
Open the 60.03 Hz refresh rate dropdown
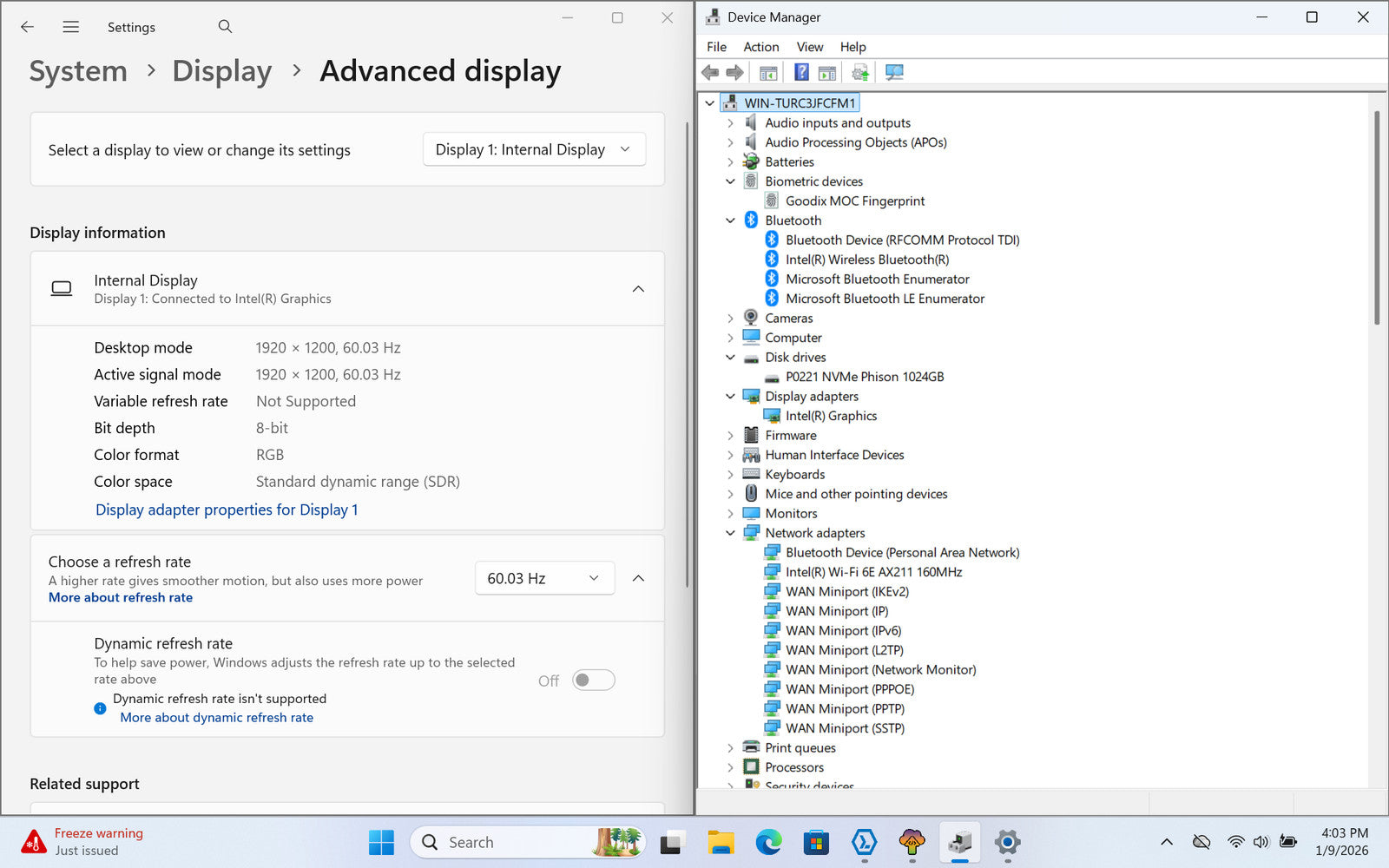pos(544,578)
